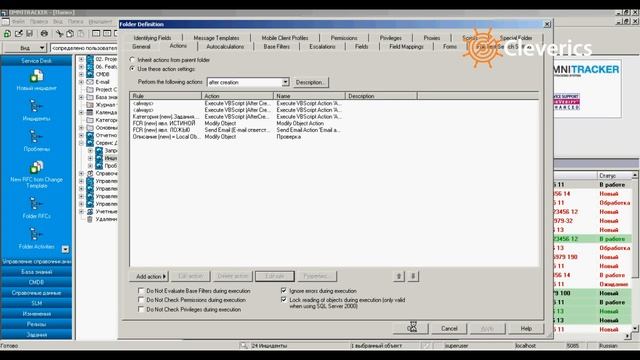Viewport: 640px width, 360px height.
Task: Switch to the Permissions tab
Action: point(344,38)
